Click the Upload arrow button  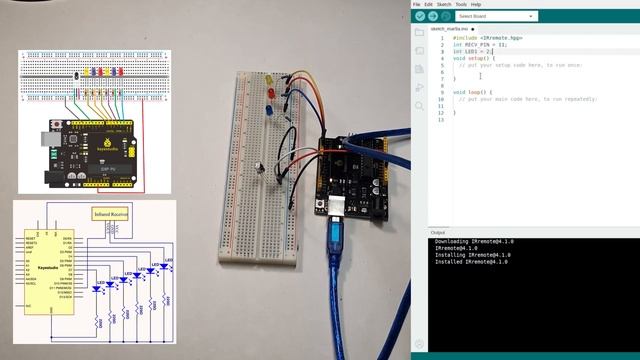pos(433,16)
